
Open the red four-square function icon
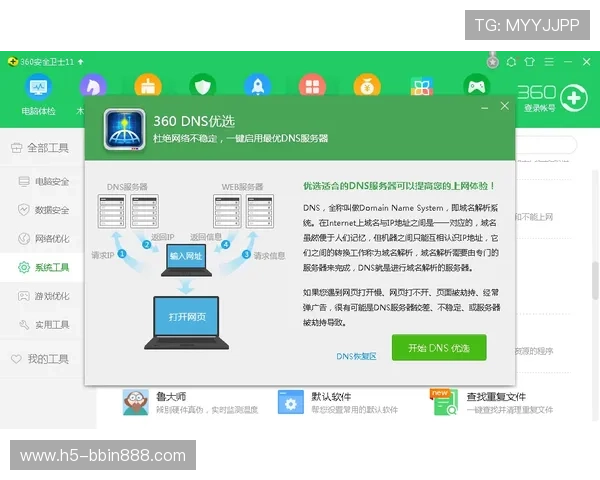[x=312, y=86]
